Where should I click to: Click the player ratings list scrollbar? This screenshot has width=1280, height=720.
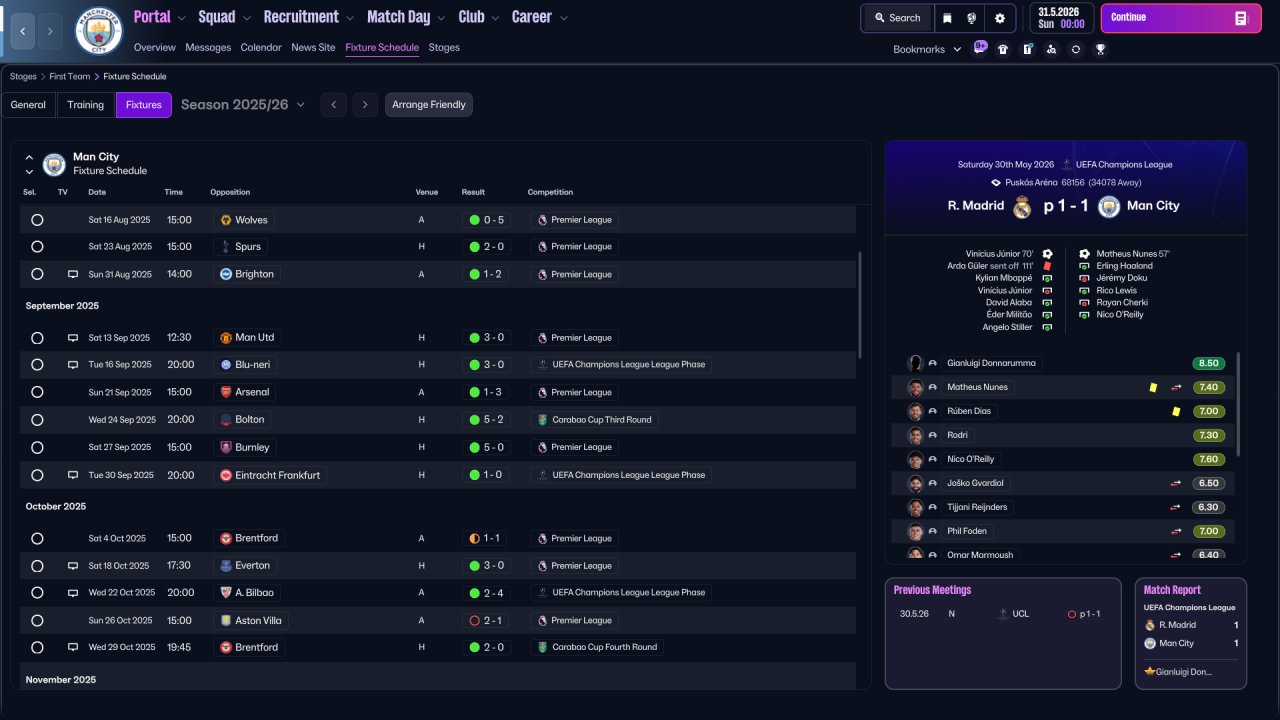click(x=1238, y=404)
